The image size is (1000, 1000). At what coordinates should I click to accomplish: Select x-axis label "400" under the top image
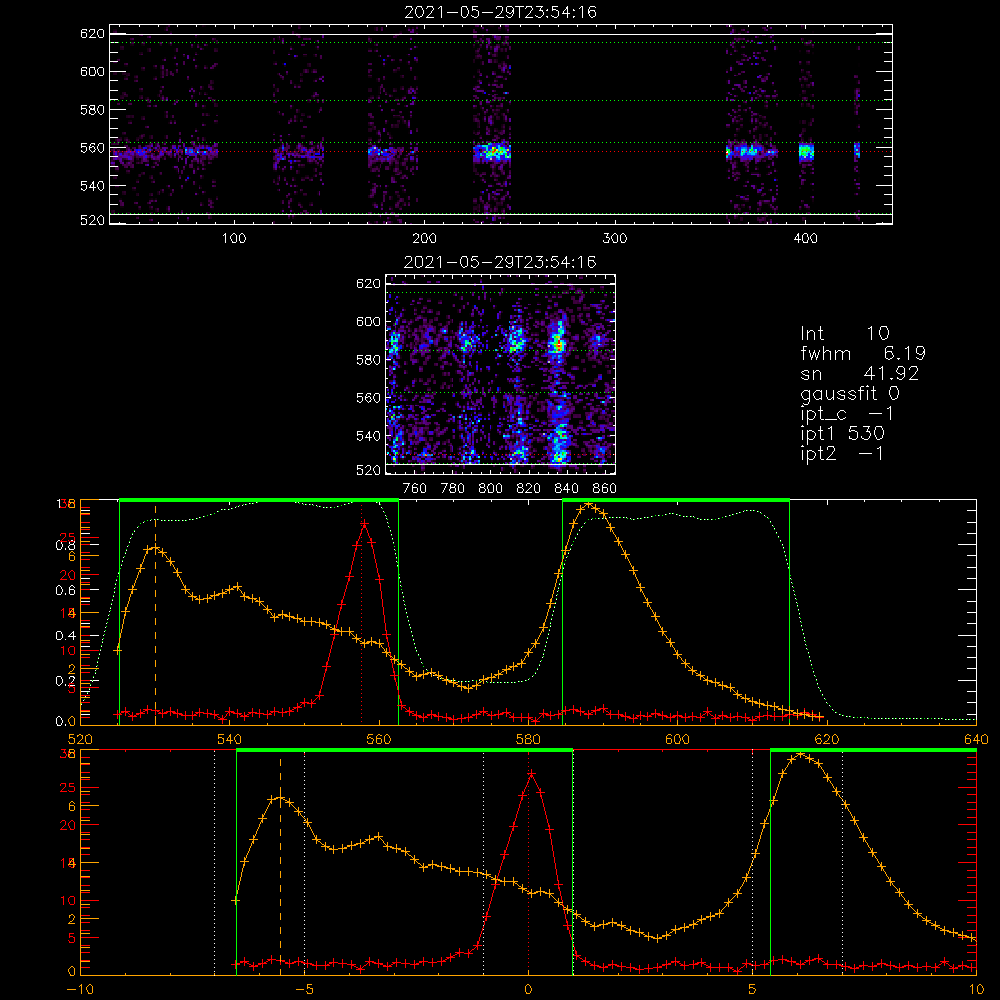805,239
